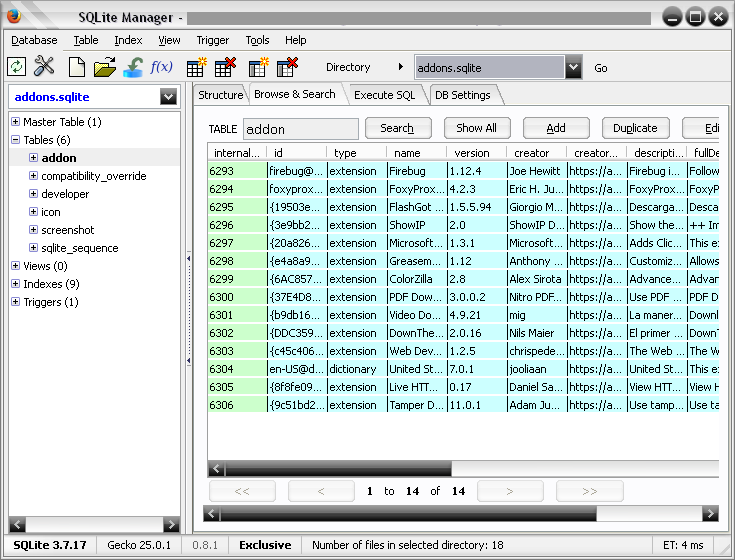Image resolution: width=735 pixels, height=560 pixels.
Task: Expand the addon table node
Action: 33,157
